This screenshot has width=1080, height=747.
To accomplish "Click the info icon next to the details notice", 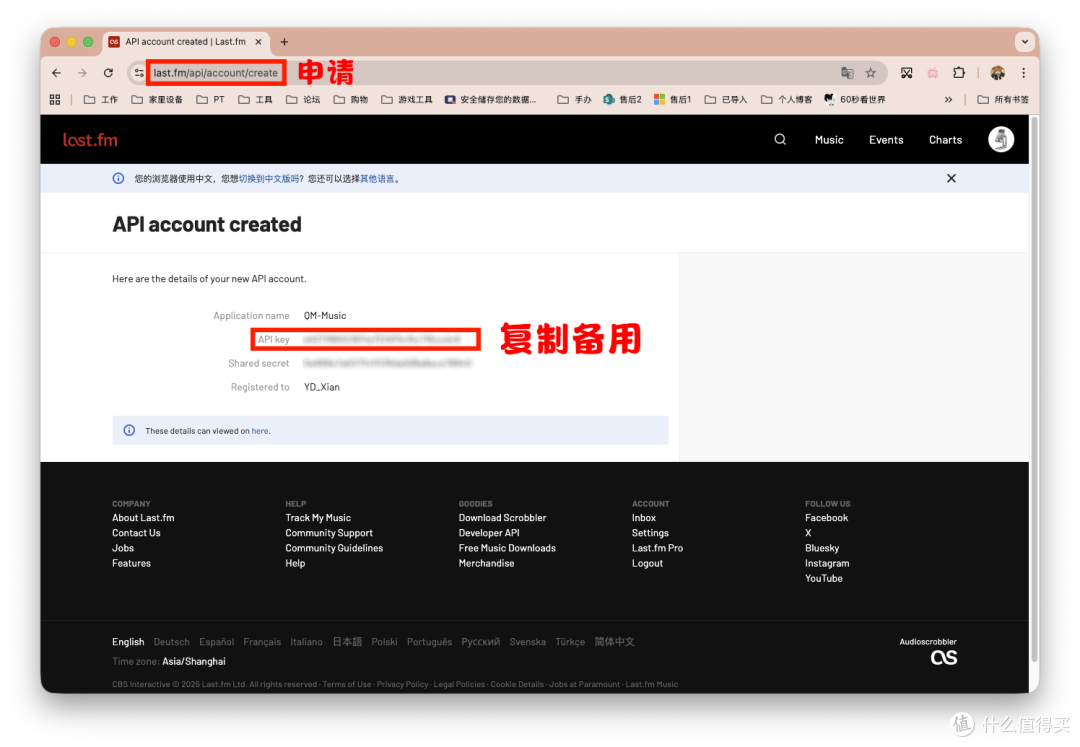I will (128, 429).
